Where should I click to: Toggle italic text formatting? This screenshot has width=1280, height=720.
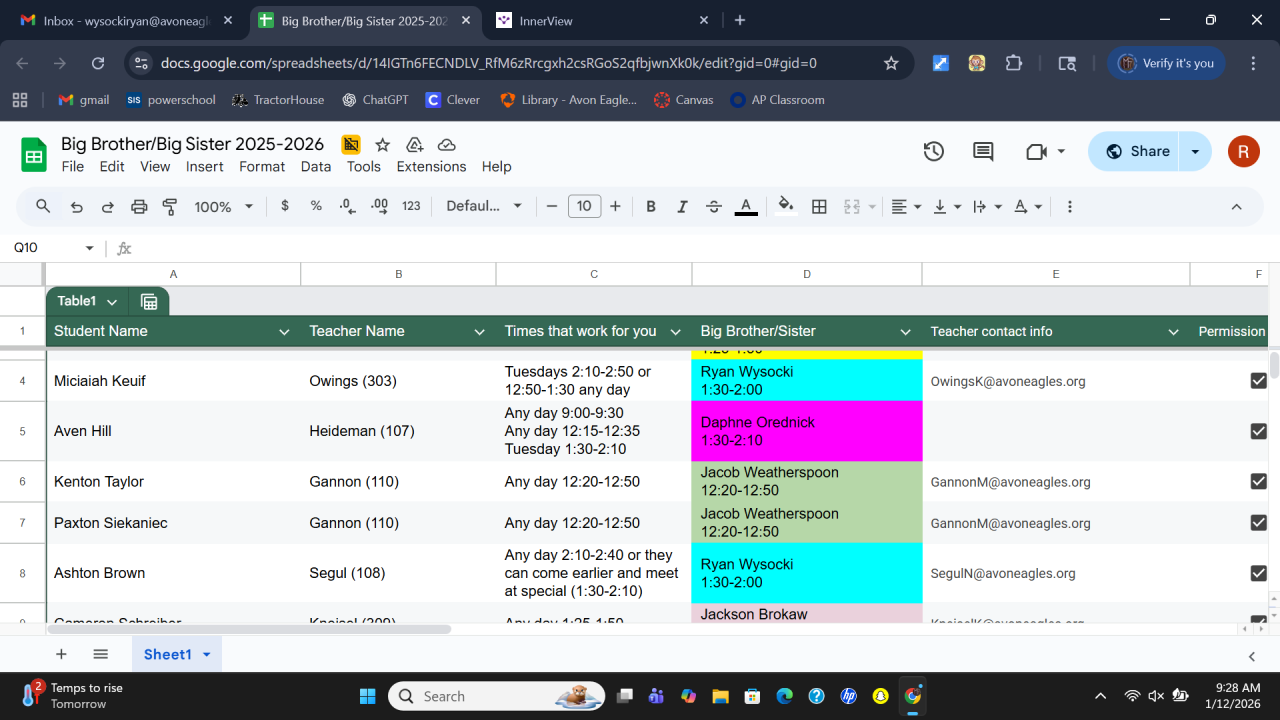[x=682, y=207]
